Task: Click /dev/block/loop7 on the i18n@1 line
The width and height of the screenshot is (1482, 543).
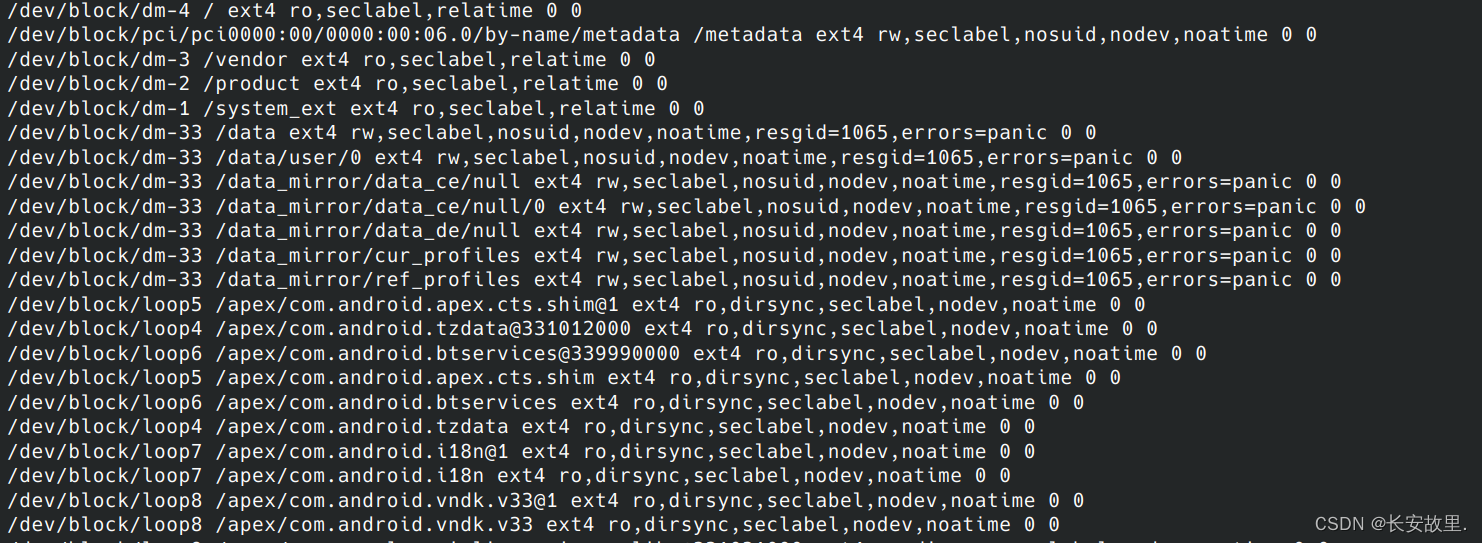Action: pyautogui.click(x=104, y=452)
